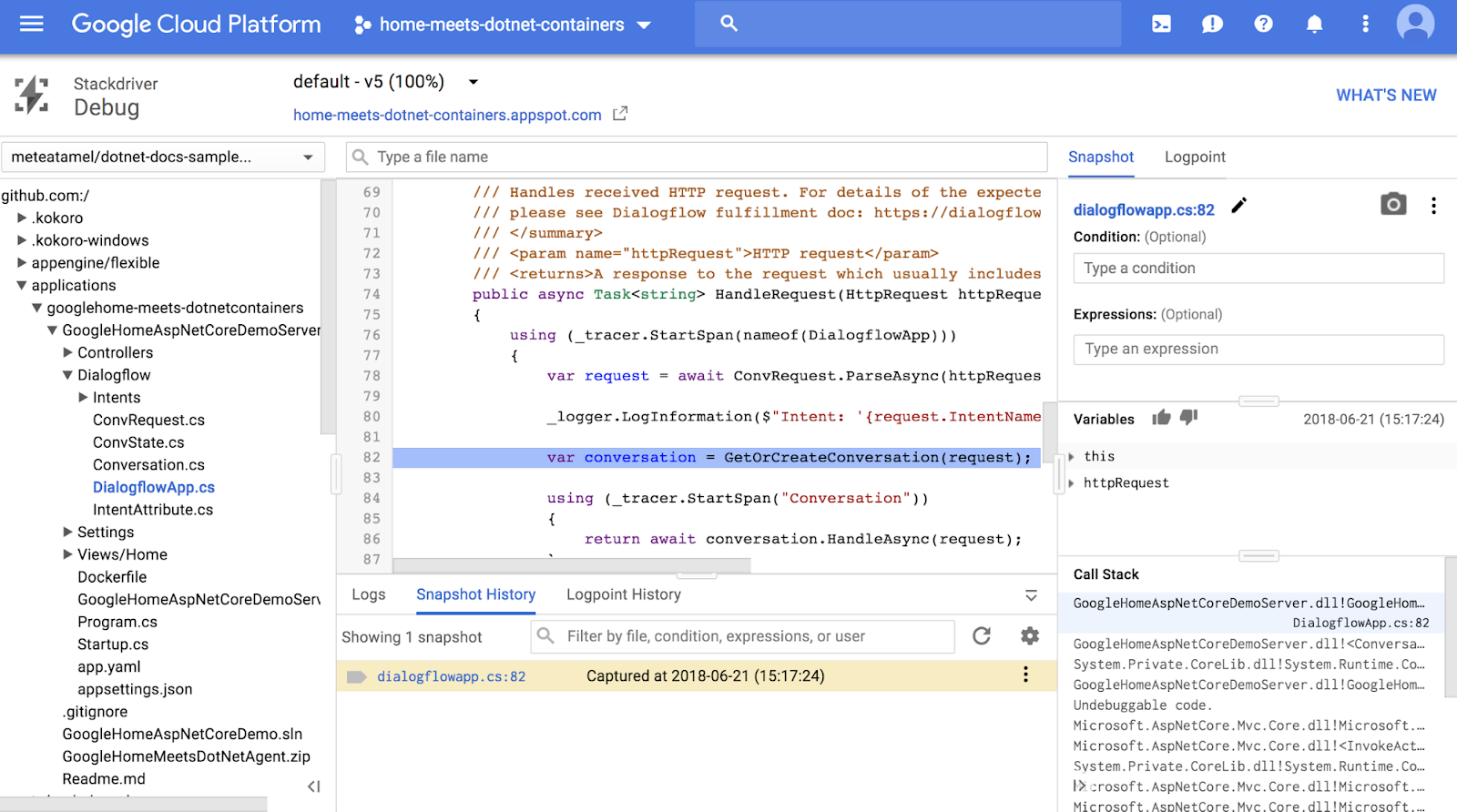This screenshot has width=1457, height=812.
Task: Collapse the Dialogflow folder
Action: pyautogui.click(x=67, y=375)
